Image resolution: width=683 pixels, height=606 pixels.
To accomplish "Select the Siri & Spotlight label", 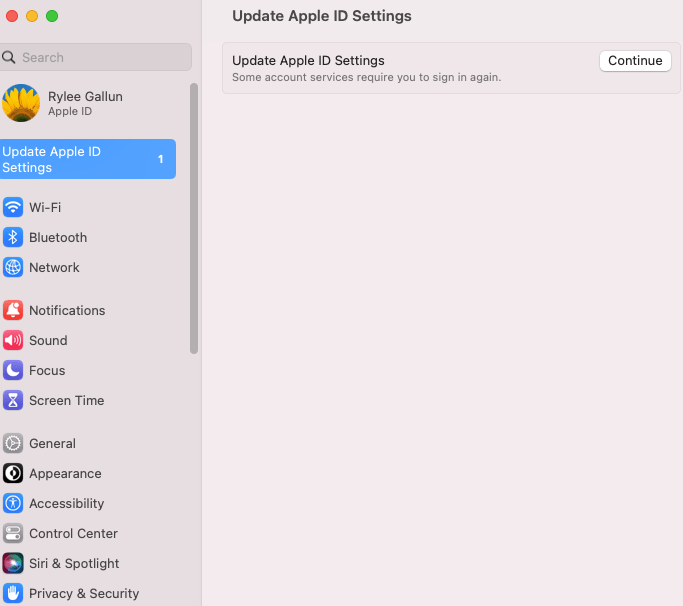I will (x=74, y=564).
